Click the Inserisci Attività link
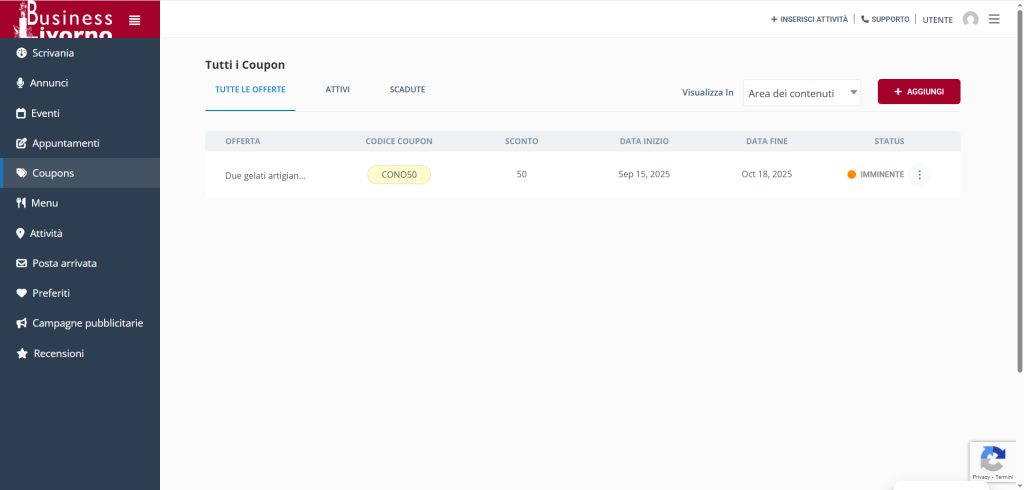 click(x=809, y=19)
